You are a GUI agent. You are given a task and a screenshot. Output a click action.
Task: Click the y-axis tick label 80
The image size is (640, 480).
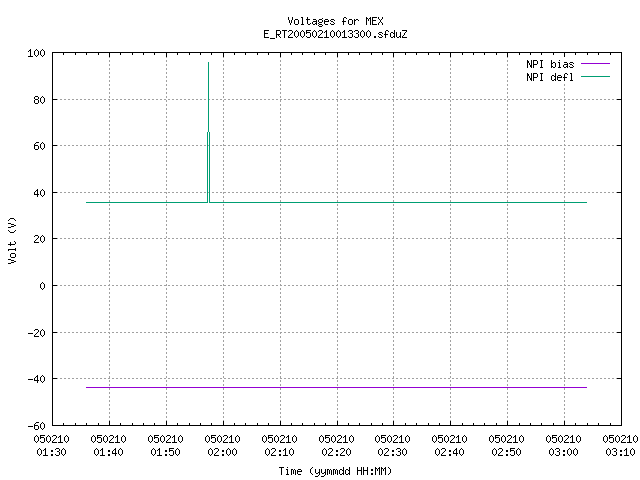[x=39, y=100]
